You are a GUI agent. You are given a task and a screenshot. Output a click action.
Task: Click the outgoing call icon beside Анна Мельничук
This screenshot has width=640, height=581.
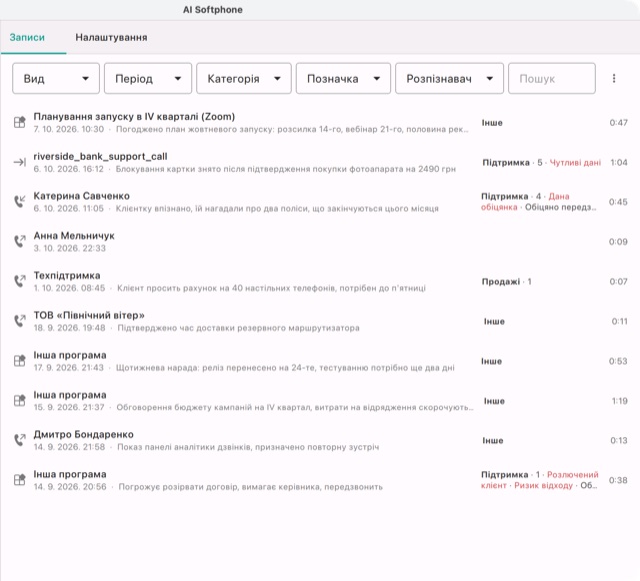pyautogui.click(x=20, y=241)
